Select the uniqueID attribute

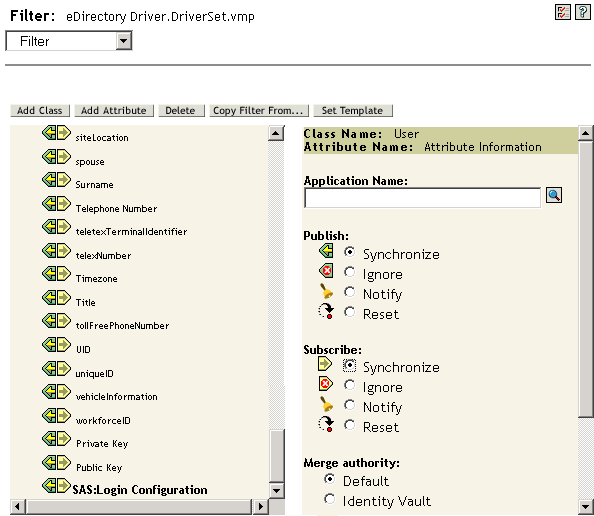(x=94, y=374)
